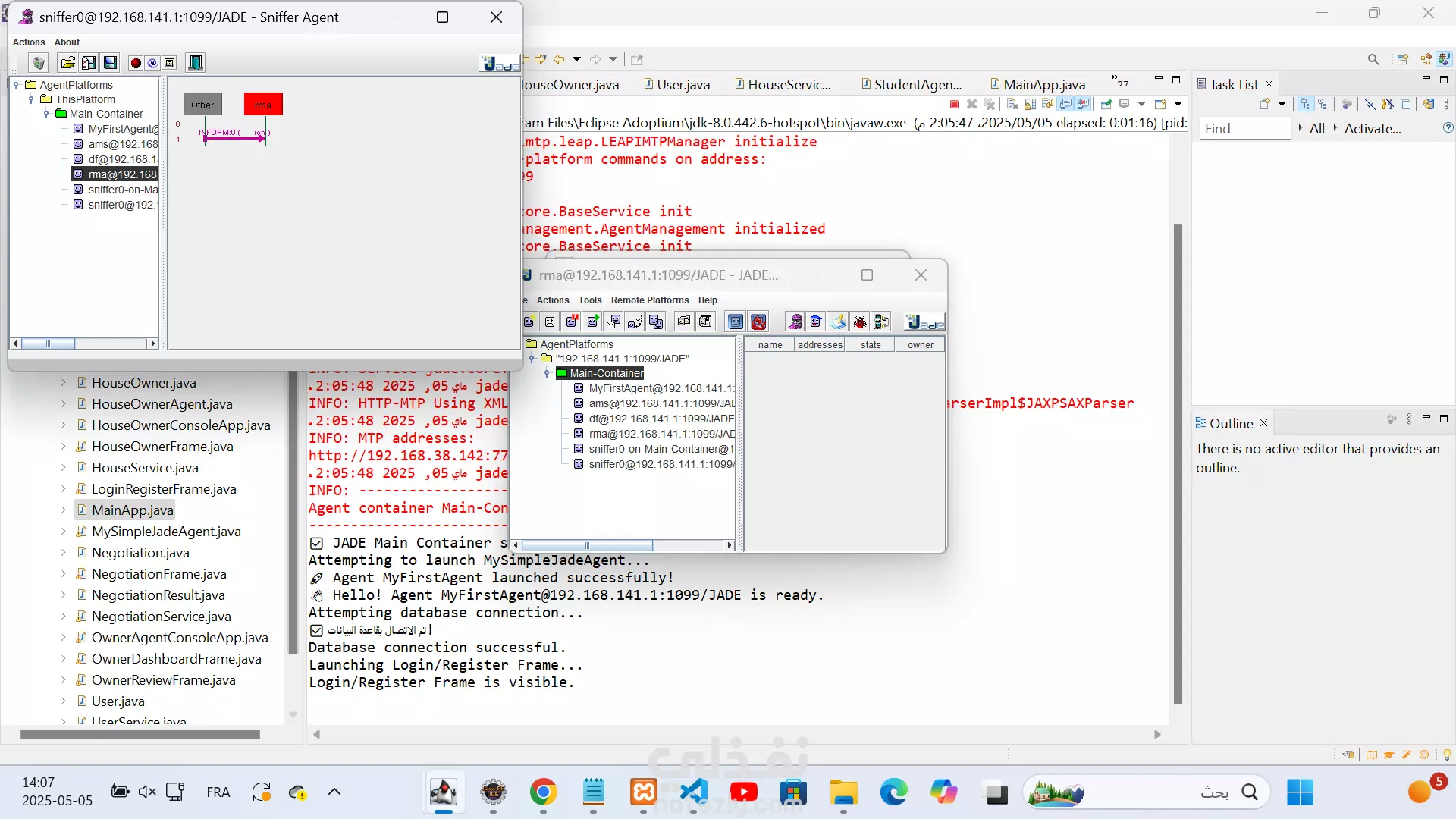Collapse AgentPlatforms node in Sniffer tree

[16, 85]
